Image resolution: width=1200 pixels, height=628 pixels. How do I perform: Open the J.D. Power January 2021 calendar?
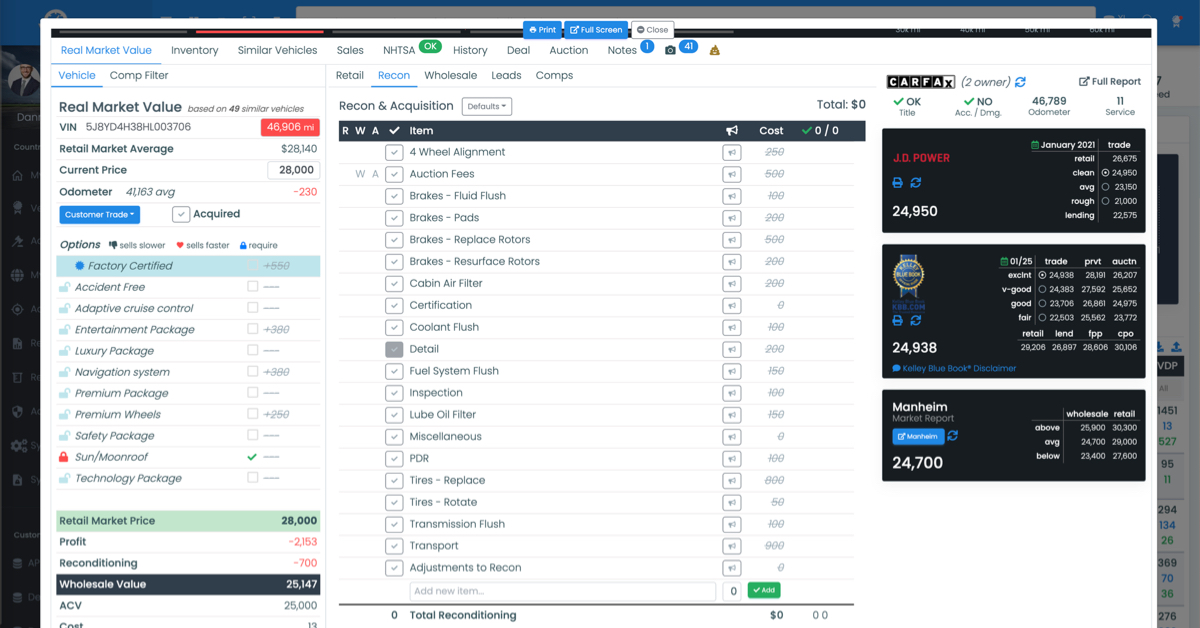tap(1035, 146)
